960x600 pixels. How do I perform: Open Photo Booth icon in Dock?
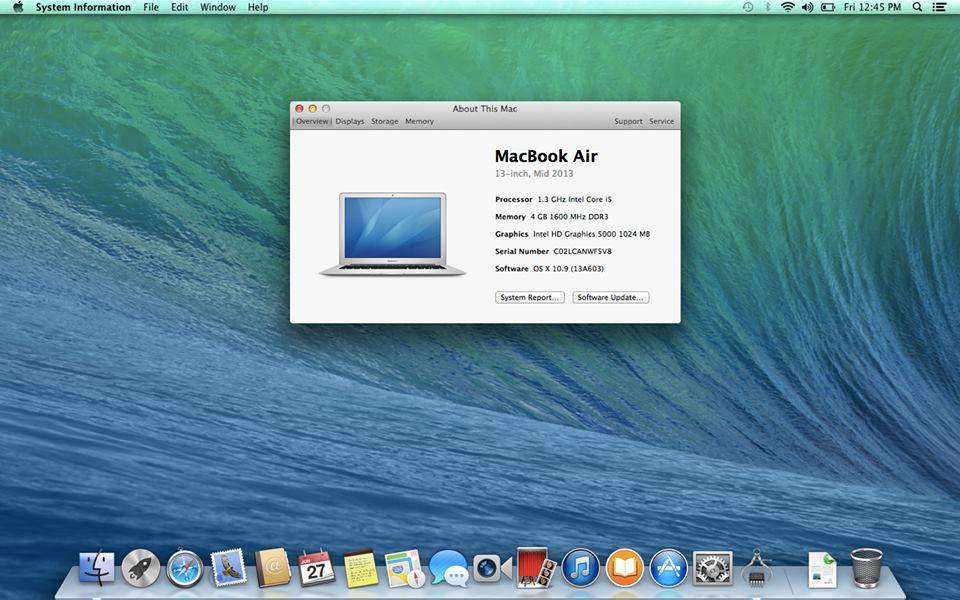pos(536,568)
